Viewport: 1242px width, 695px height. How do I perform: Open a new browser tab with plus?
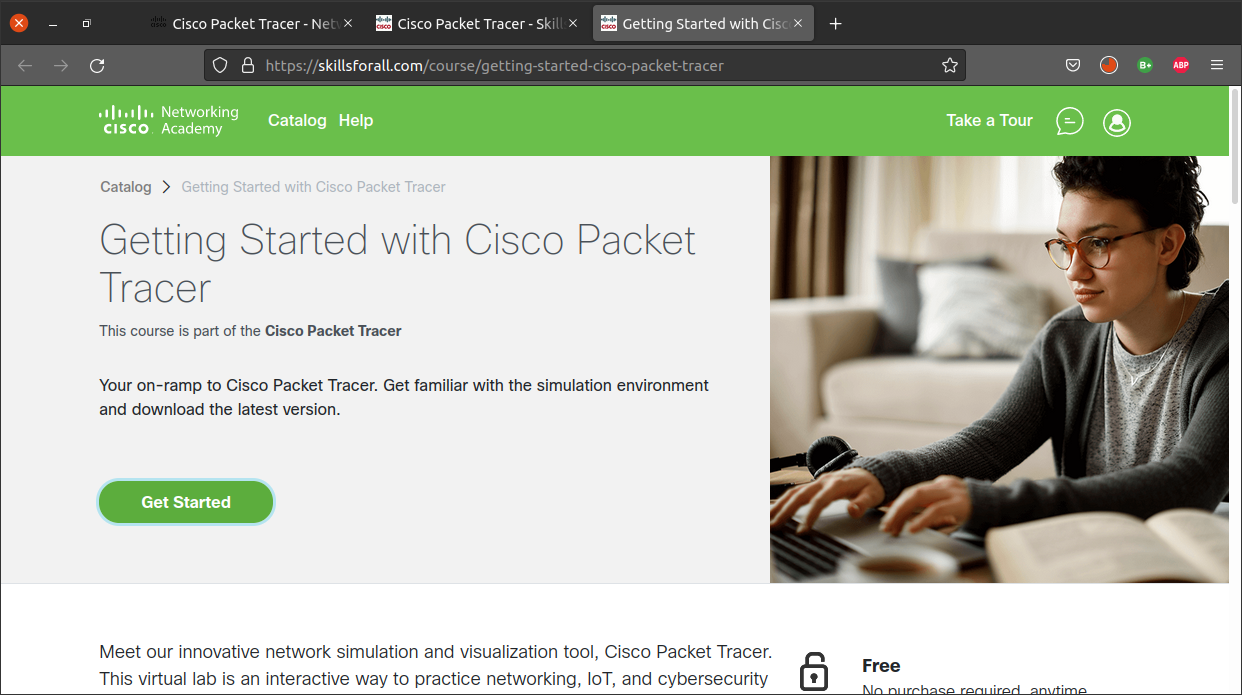pyautogui.click(x=836, y=24)
